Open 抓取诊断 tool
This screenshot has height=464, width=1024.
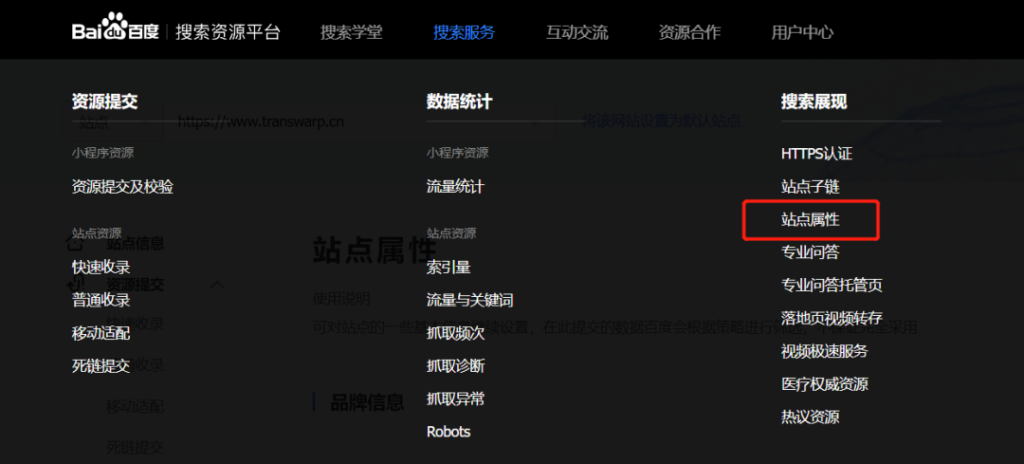tap(456, 366)
